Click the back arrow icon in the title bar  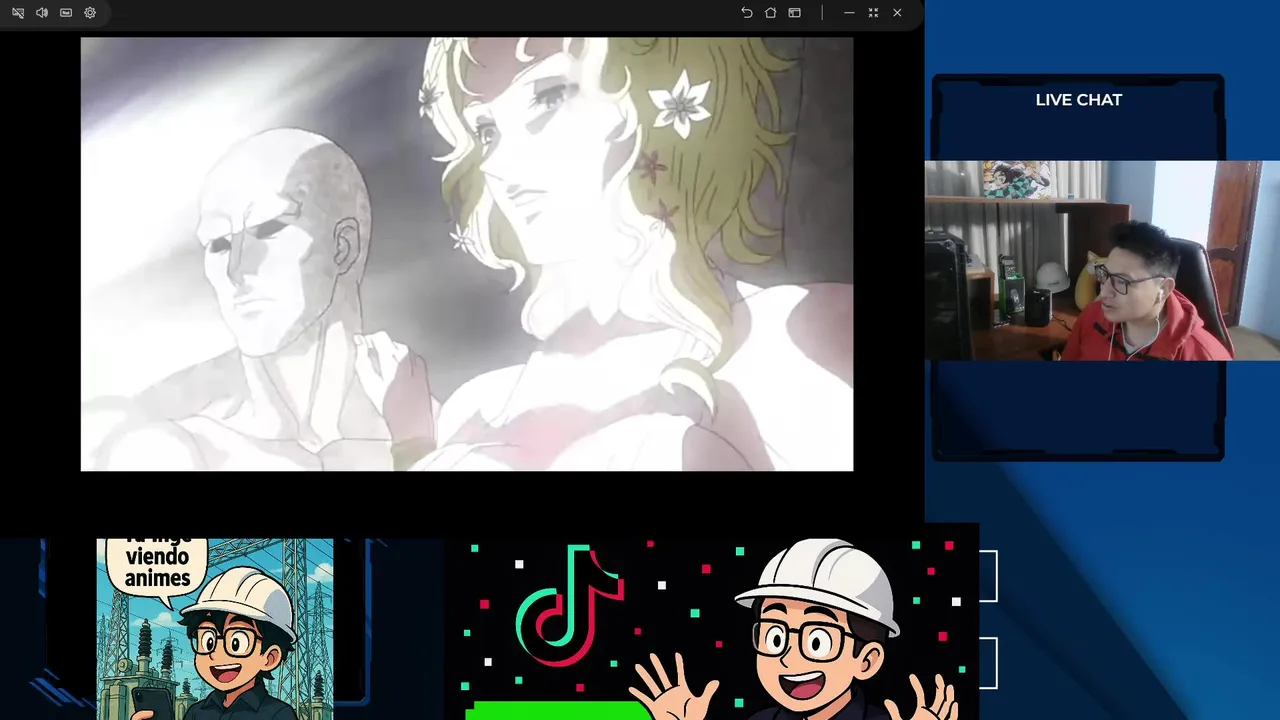[746, 13]
